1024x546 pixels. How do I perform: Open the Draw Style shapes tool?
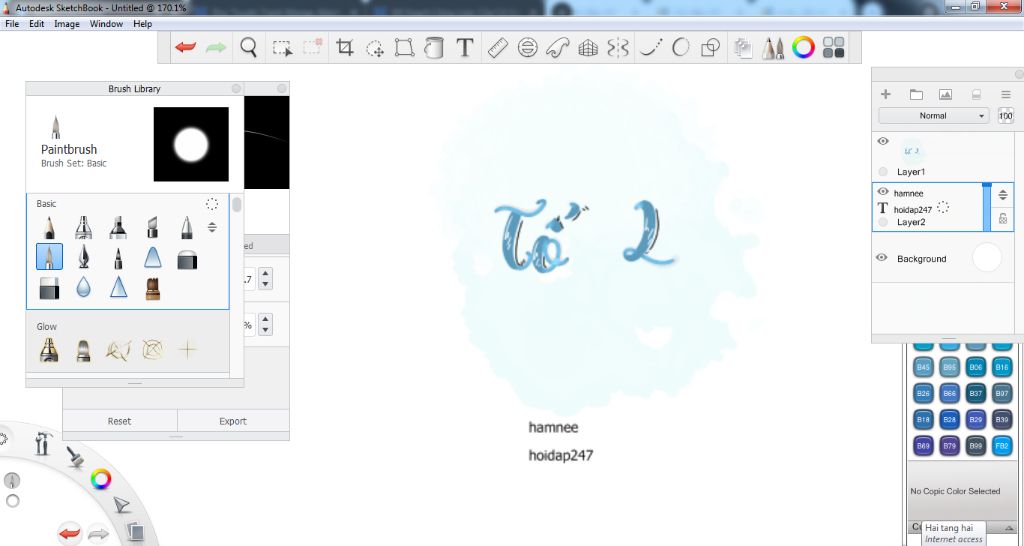click(710, 47)
